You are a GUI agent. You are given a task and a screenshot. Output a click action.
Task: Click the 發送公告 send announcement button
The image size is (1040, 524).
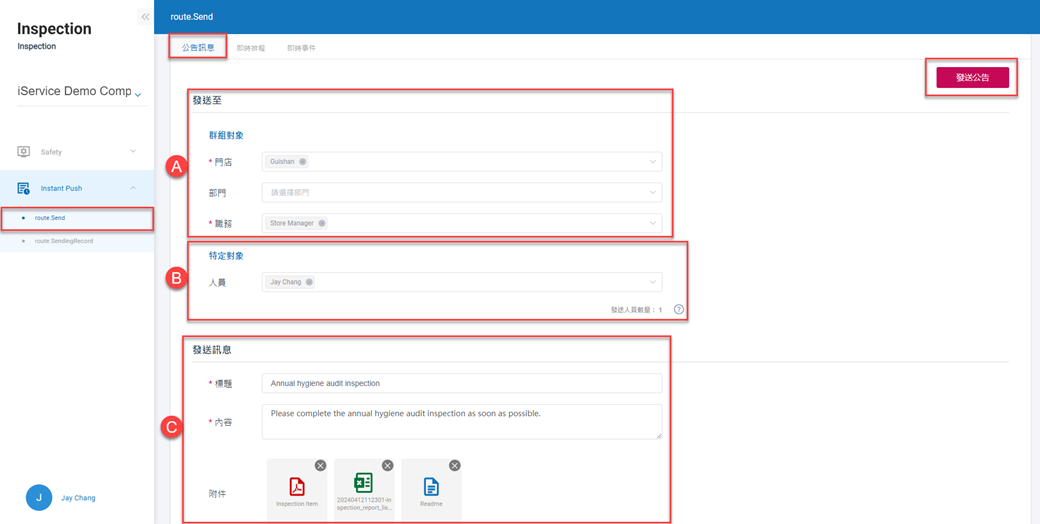972,77
